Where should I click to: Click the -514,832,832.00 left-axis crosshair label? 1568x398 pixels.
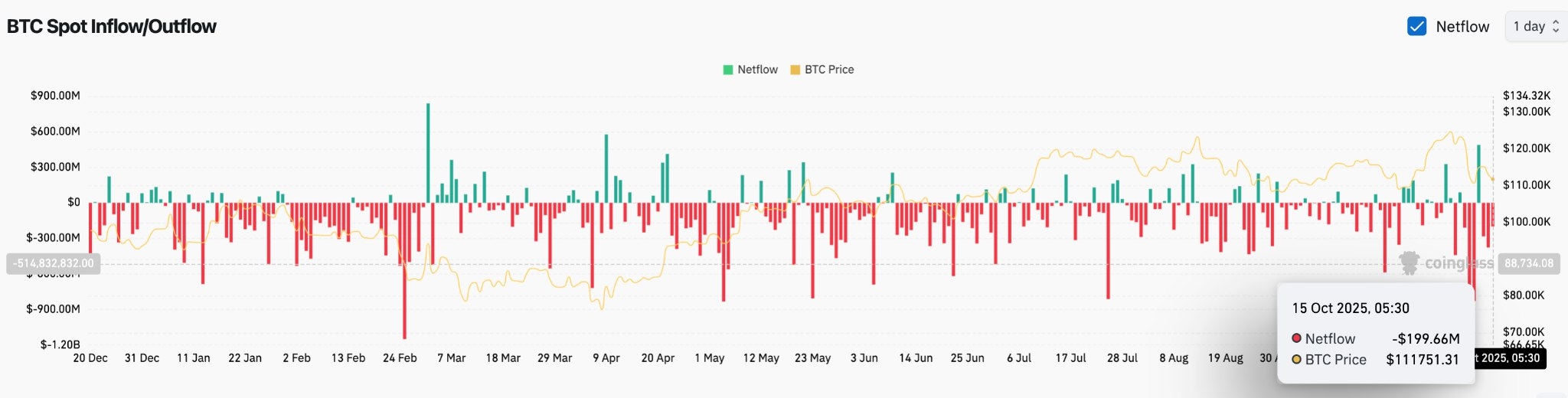tap(53, 263)
